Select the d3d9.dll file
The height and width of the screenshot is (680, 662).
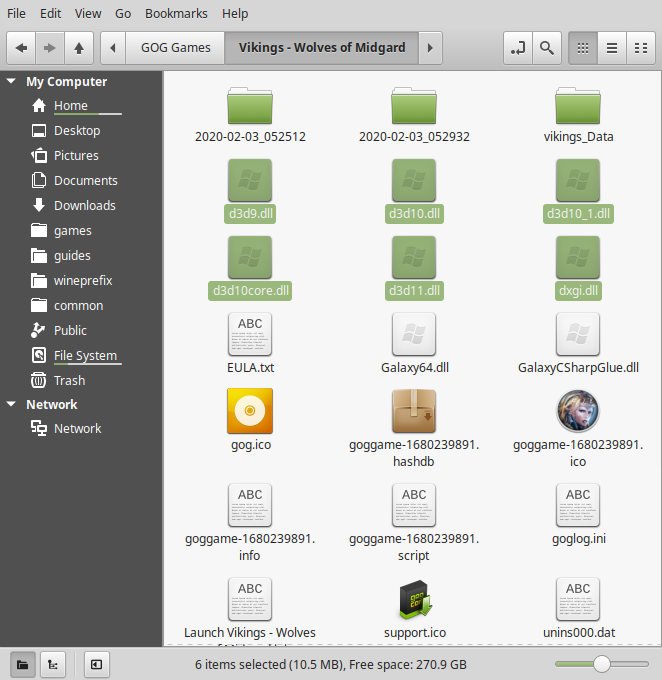[250, 191]
